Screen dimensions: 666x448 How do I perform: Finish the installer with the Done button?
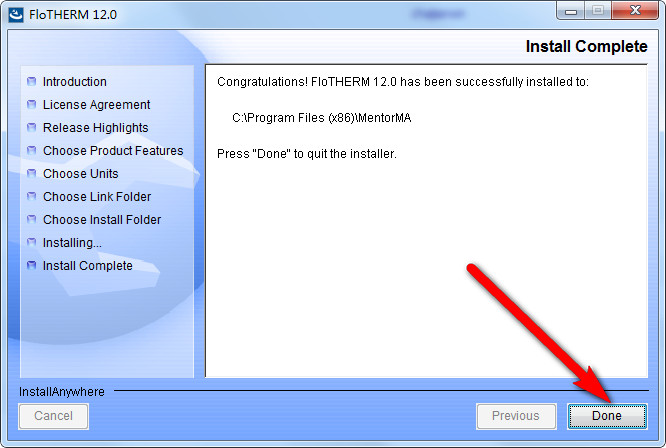(607, 416)
